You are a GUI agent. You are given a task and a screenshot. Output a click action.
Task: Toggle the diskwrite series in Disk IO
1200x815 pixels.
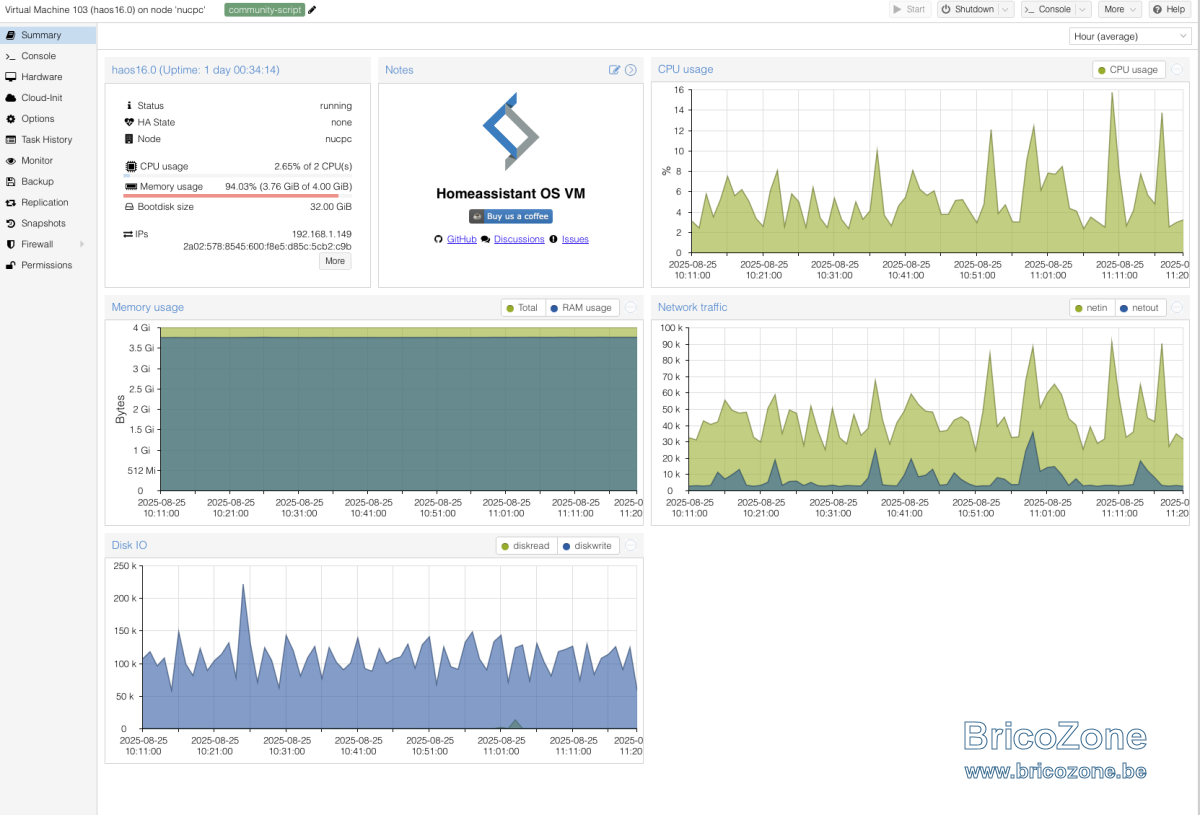pos(588,546)
